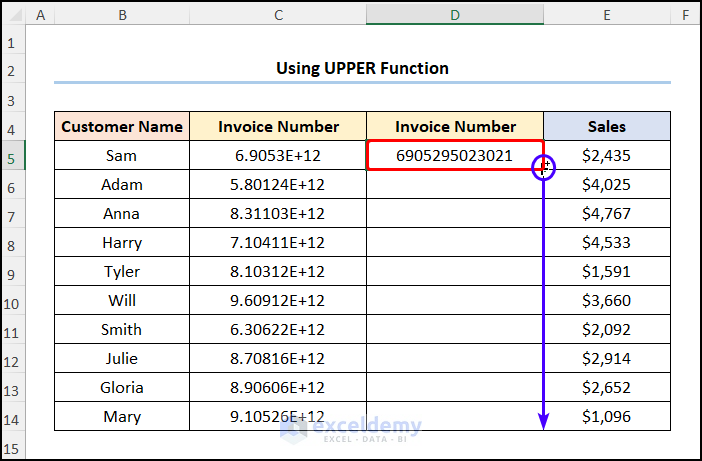Screen dimensions: 702x461
Task: Select the 'Sales' header cell
Action: pyautogui.click(x=607, y=126)
